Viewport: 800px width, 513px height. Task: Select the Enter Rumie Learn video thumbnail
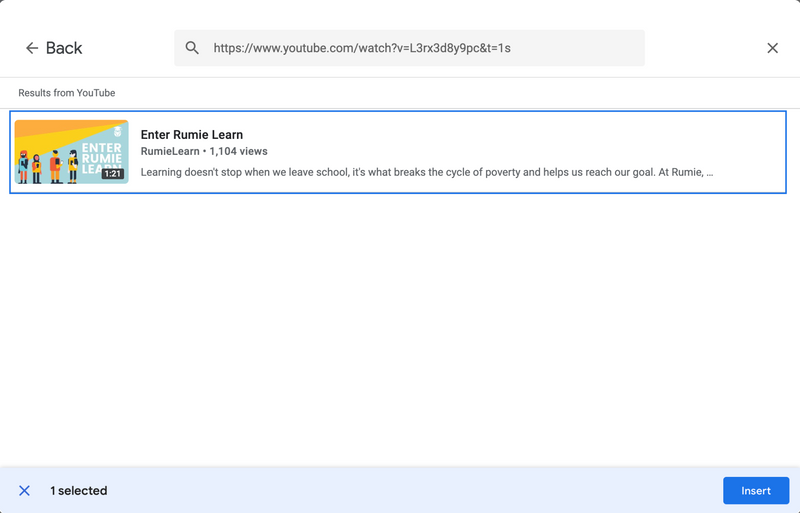[x=71, y=152]
